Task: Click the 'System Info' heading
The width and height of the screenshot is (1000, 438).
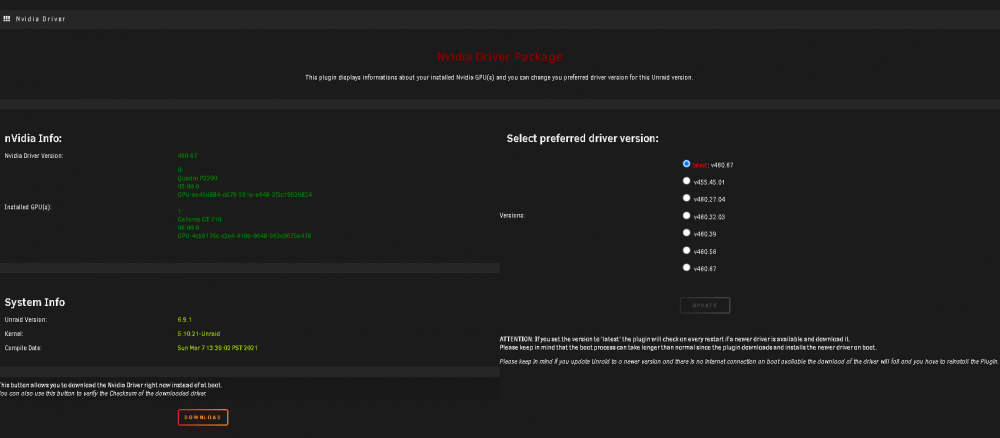Action: coord(34,302)
